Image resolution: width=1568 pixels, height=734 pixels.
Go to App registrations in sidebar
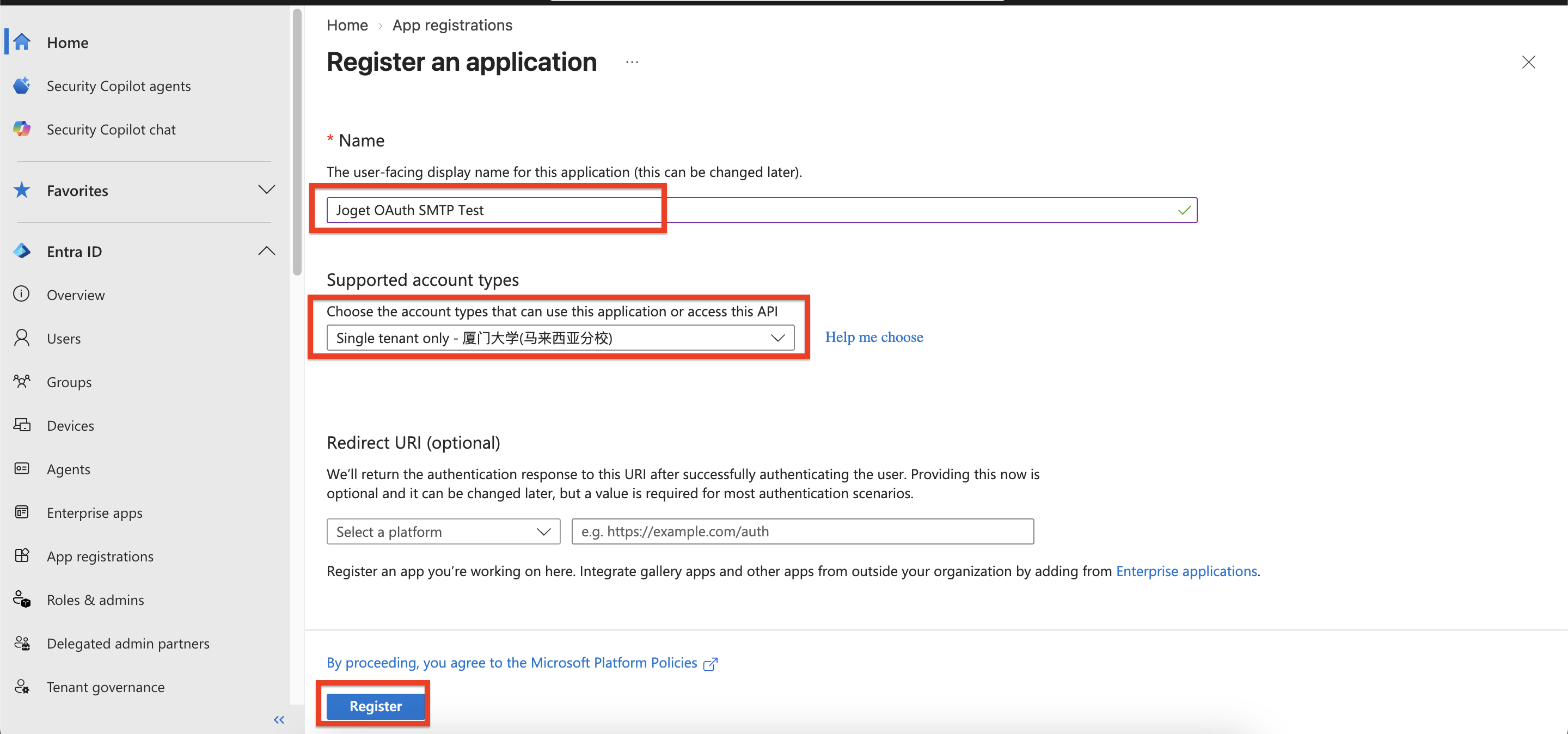100,556
